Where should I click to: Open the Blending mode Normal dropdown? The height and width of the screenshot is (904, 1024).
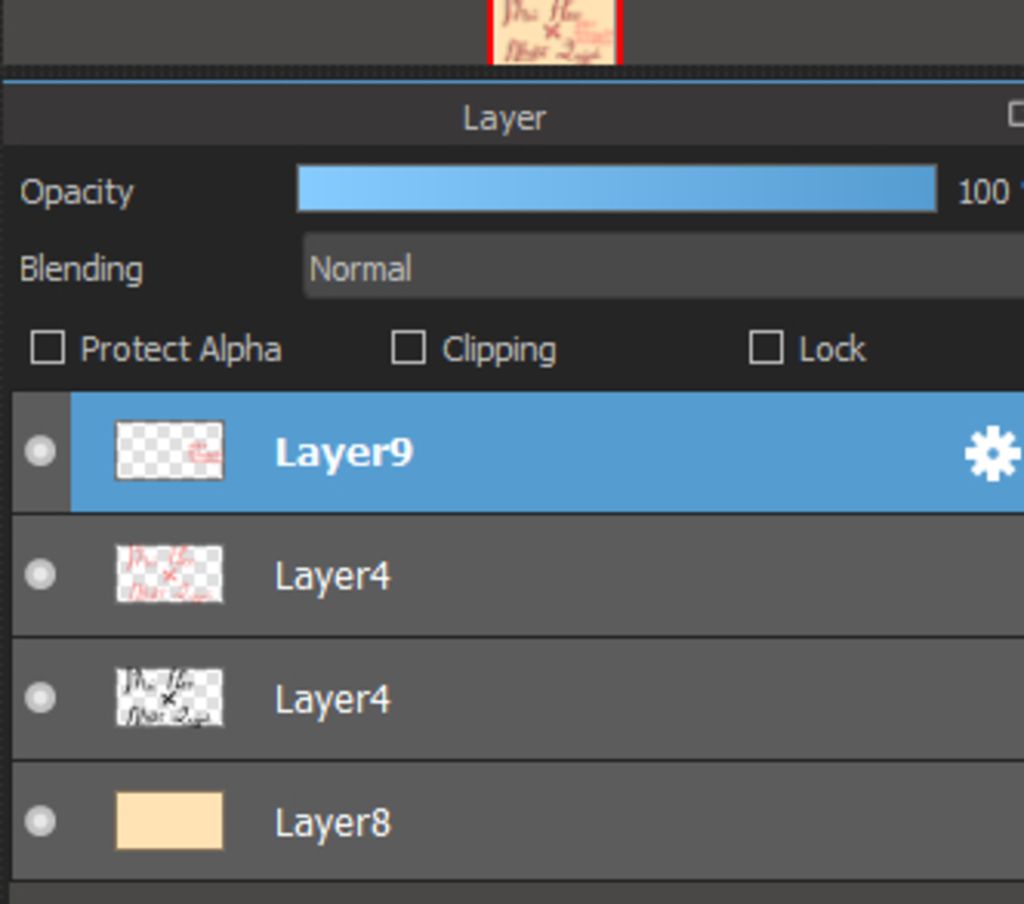664,267
